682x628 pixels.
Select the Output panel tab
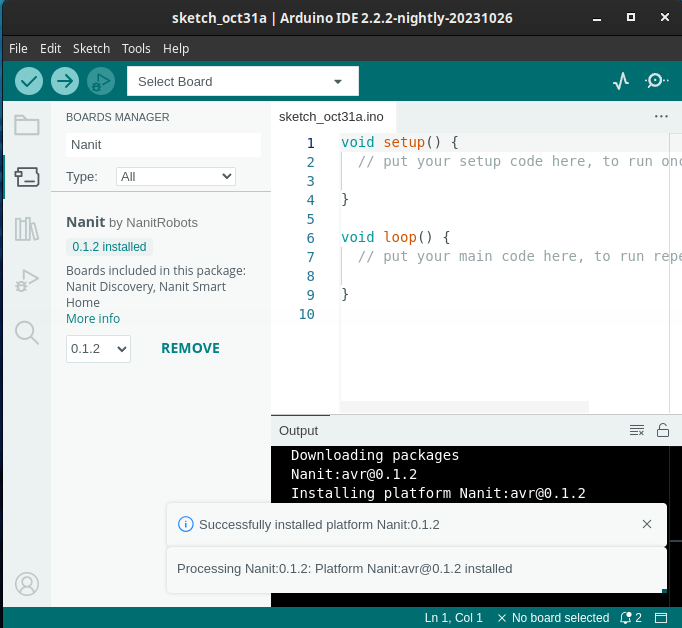pyautogui.click(x=299, y=431)
